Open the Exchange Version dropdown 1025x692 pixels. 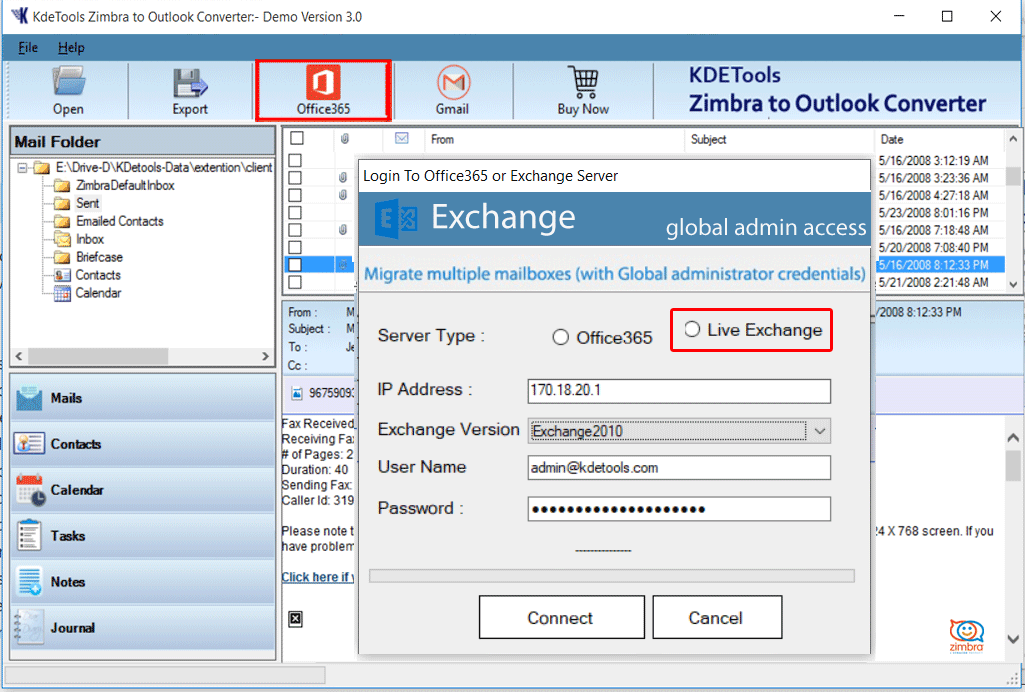pos(819,430)
